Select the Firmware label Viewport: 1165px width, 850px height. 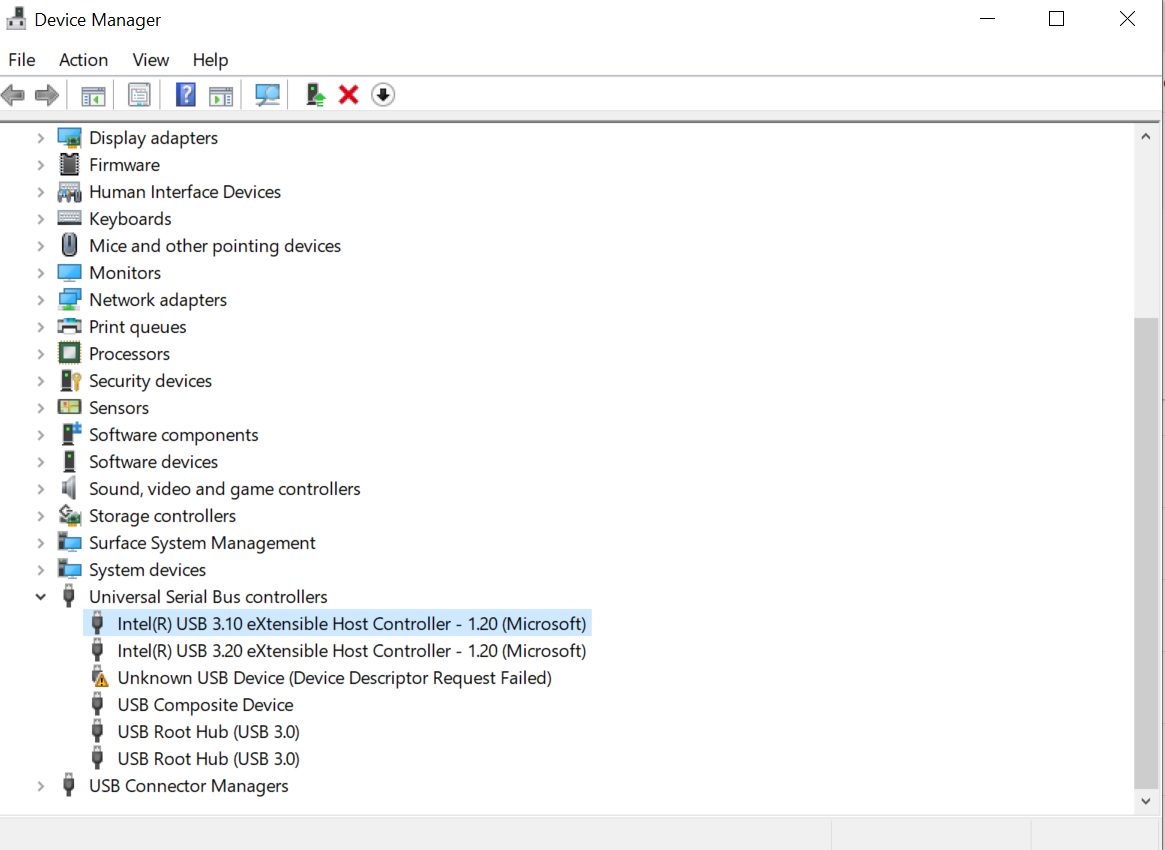(124, 165)
